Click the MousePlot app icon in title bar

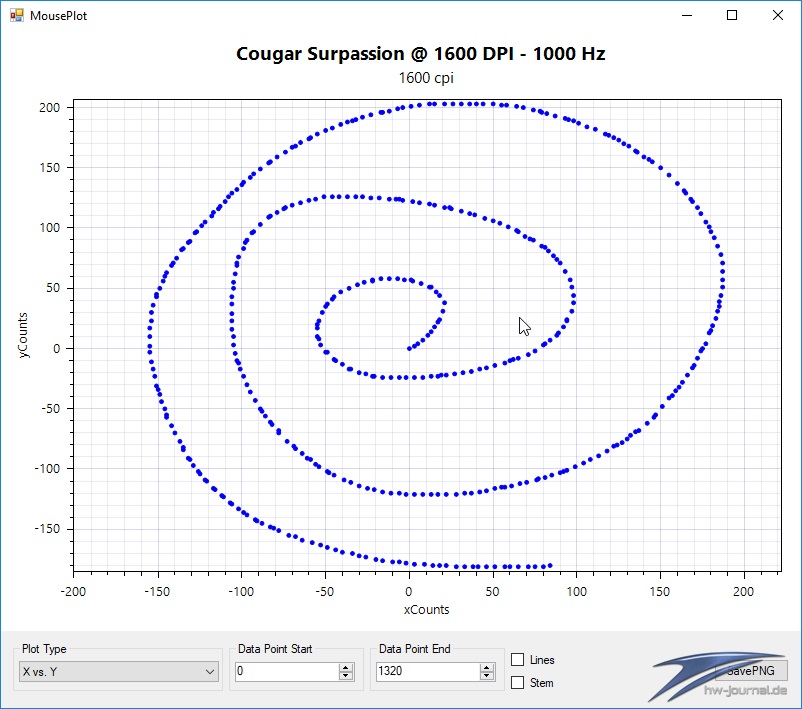click(16, 15)
